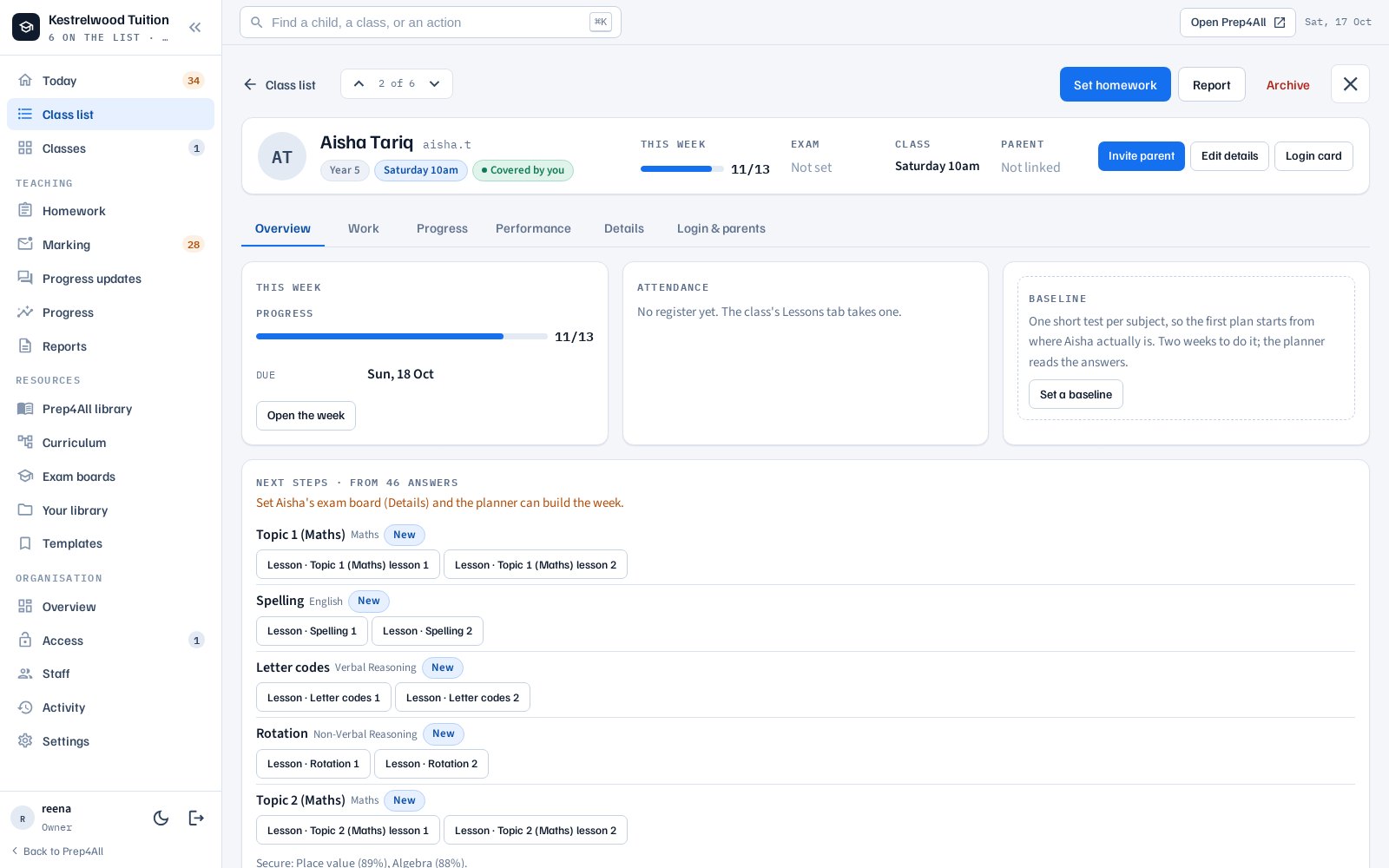
Task: Open Settings in the sidebar
Action: pos(110,741)
